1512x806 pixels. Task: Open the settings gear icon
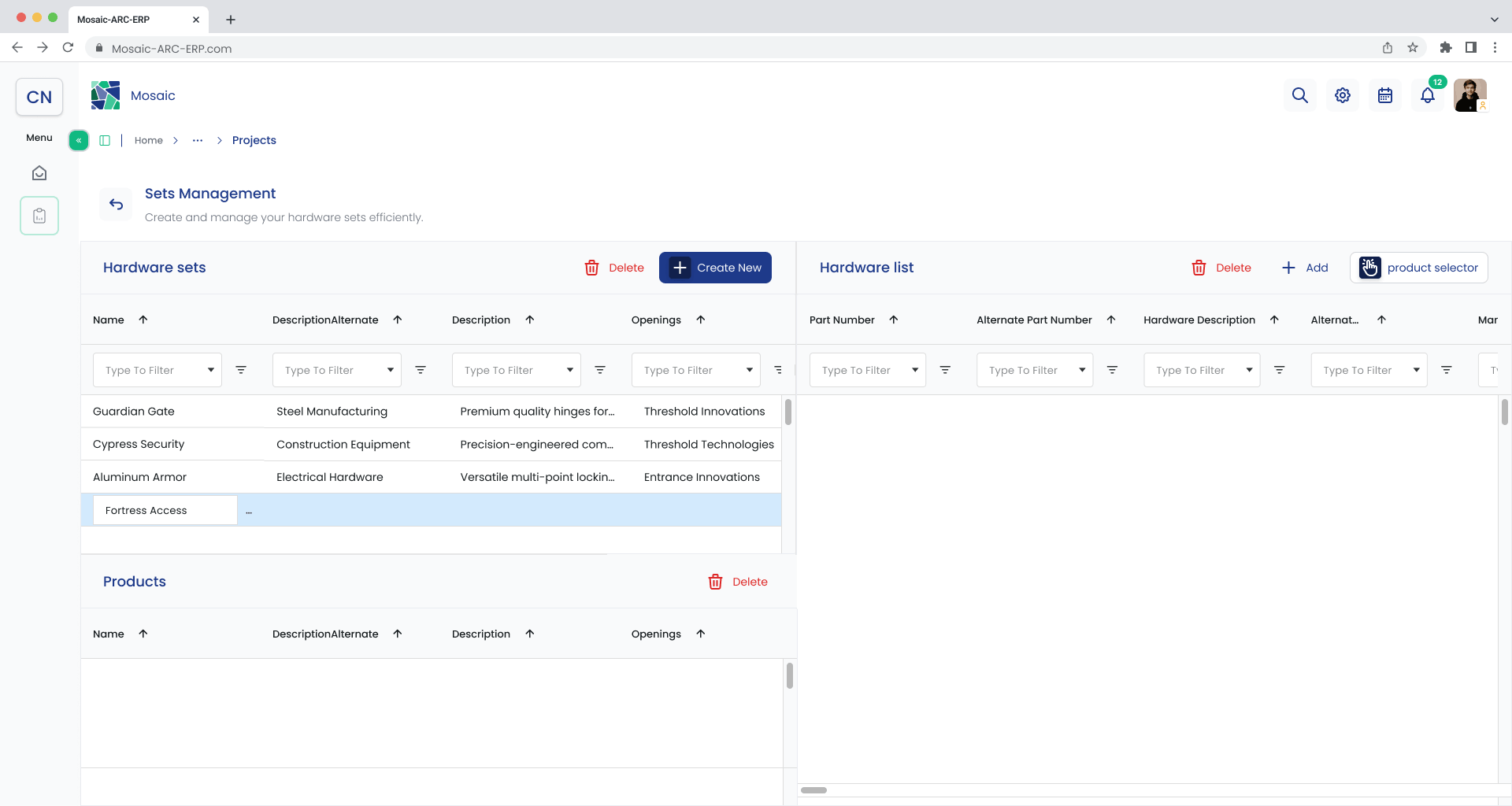click(x=1343, y=95)
